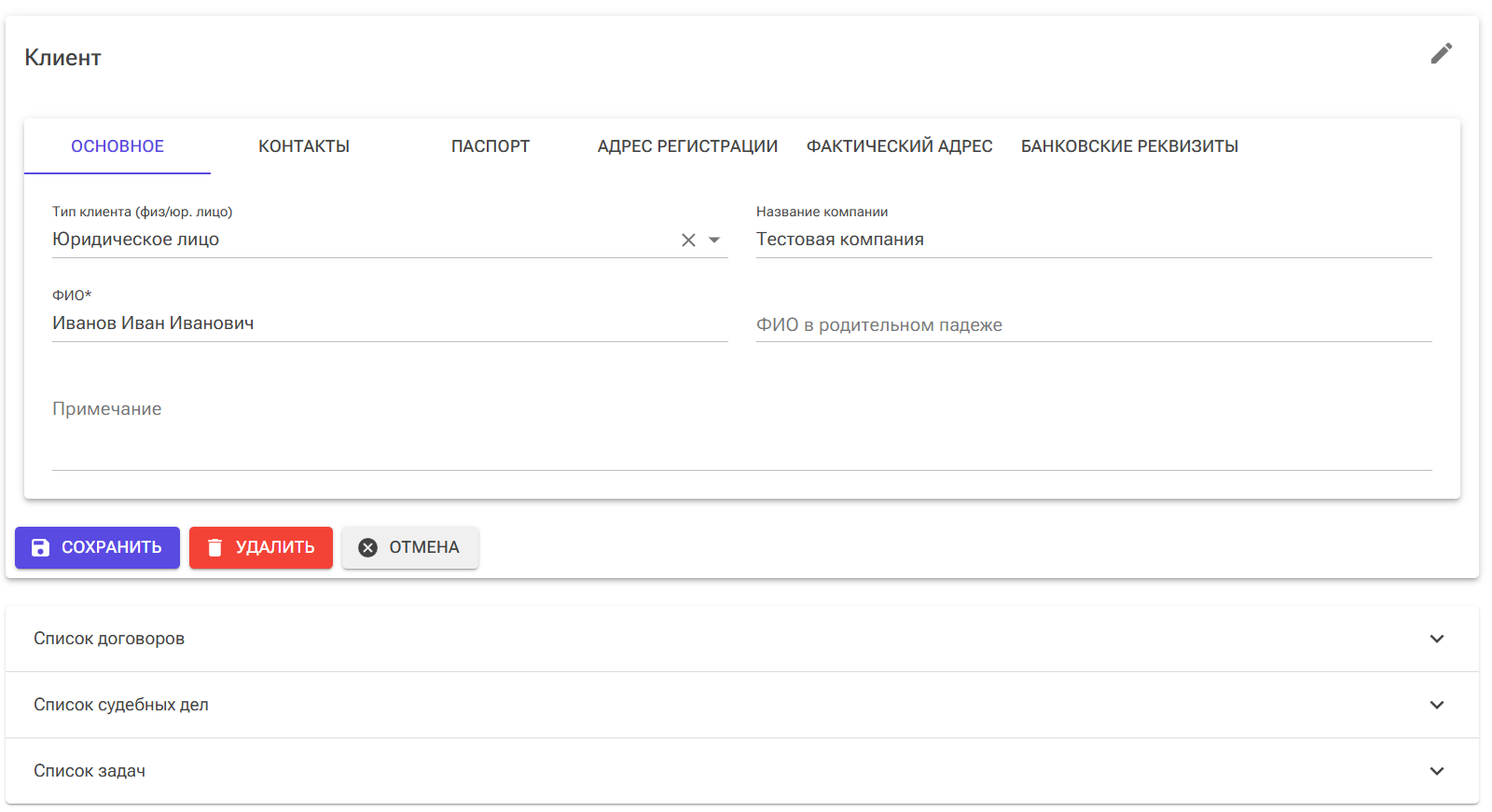Image resolution: width=1492 pixels, height=812 pixels.
Task: Go to the Фактический адрес tab
Action: (x=899, y=146)
